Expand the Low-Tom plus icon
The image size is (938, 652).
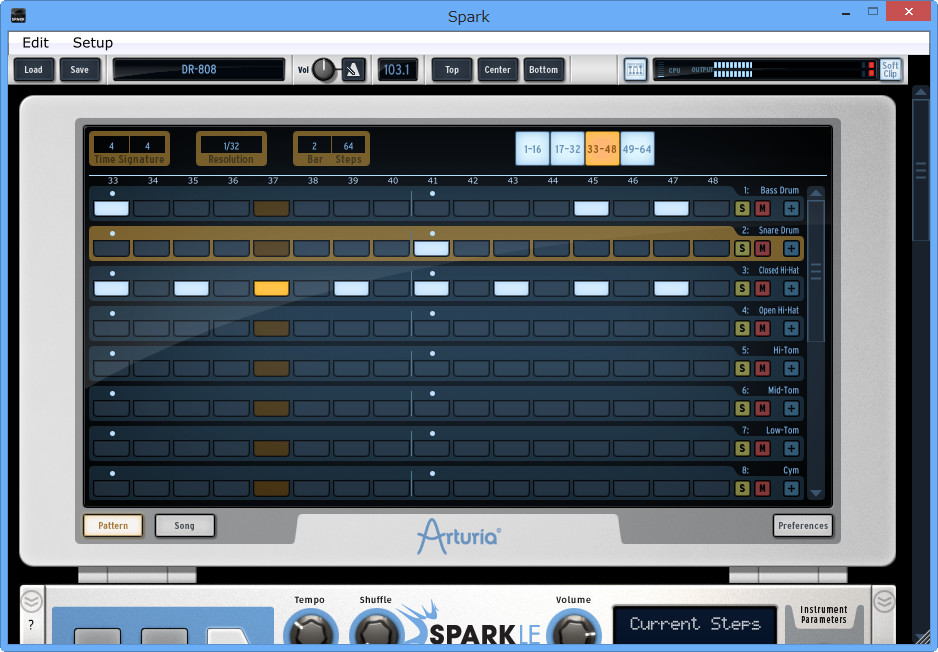pyautogui.click(x=791, y=449)
